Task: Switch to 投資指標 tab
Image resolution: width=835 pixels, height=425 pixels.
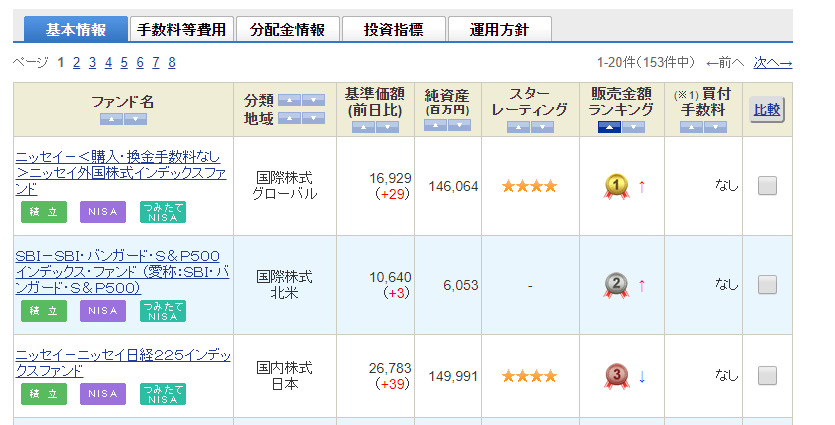Action: coord(394,29)
